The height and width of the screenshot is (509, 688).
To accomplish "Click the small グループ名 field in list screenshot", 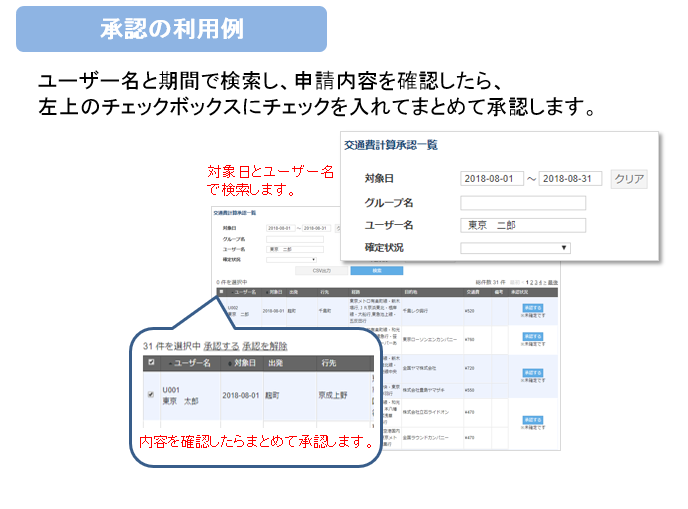I will [x=295, y=239].
